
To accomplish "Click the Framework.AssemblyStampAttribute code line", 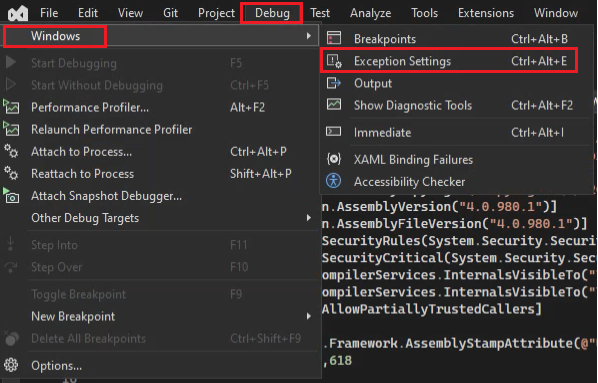I will [460, 343].
